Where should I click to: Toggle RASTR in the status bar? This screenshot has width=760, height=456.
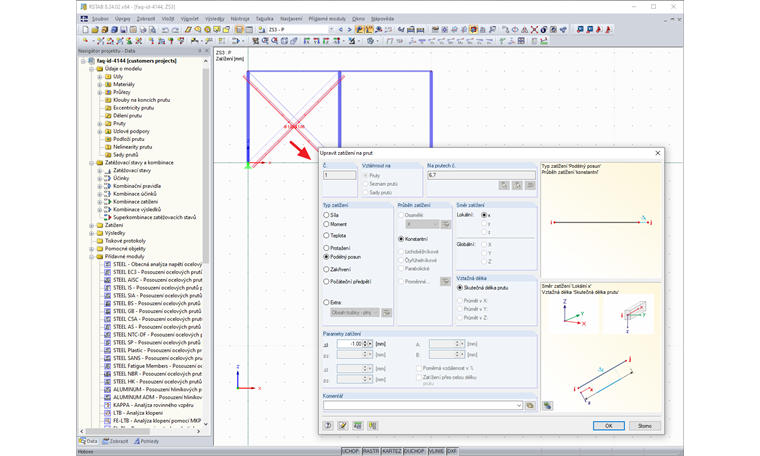(371, 451)
